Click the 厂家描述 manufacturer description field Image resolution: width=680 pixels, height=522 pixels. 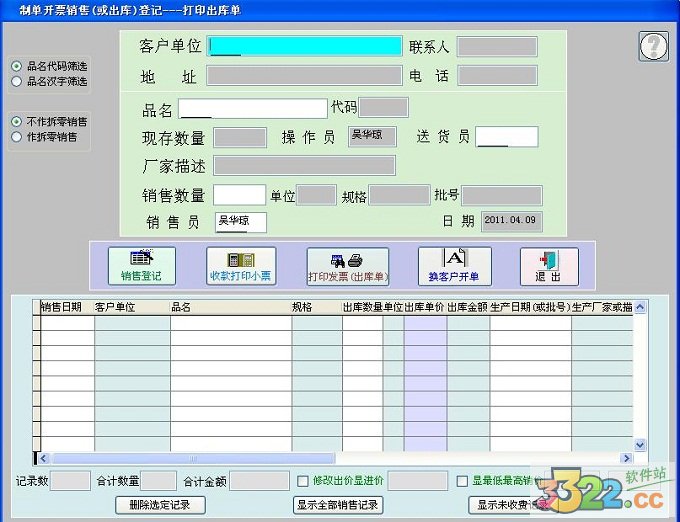pyautogui.click(x=304, y=166)
